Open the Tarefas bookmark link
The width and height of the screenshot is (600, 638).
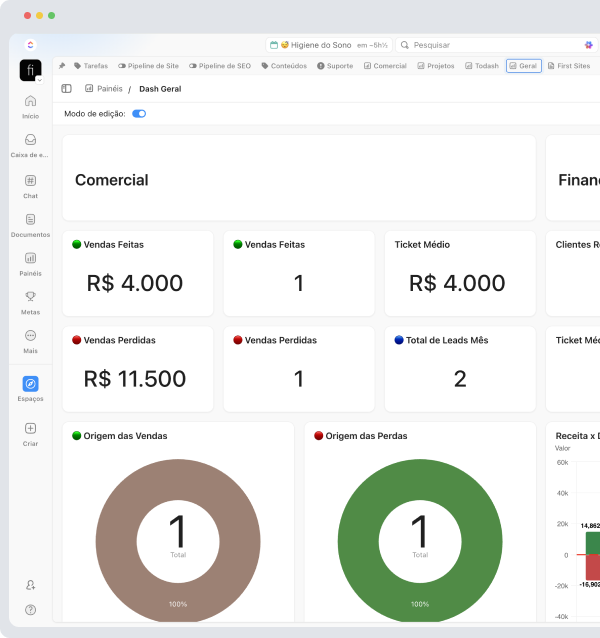pyautogui.click(x=91, y=66)
